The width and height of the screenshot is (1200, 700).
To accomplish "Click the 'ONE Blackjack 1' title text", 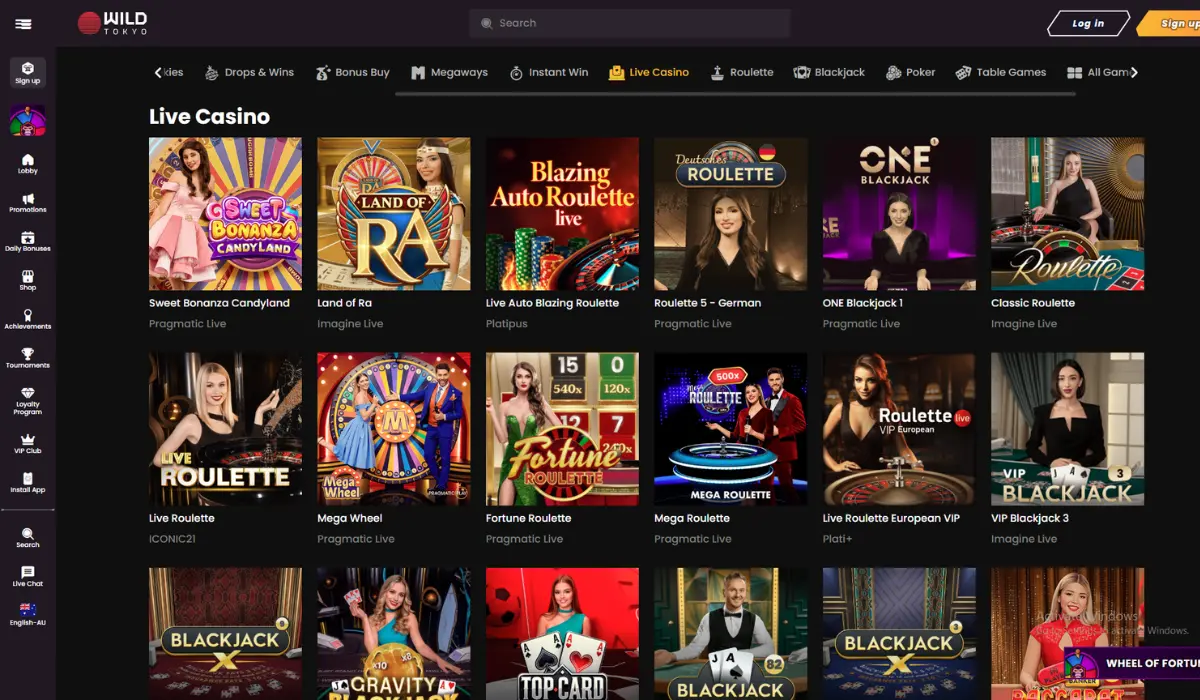I will click(x=863, y=303).
